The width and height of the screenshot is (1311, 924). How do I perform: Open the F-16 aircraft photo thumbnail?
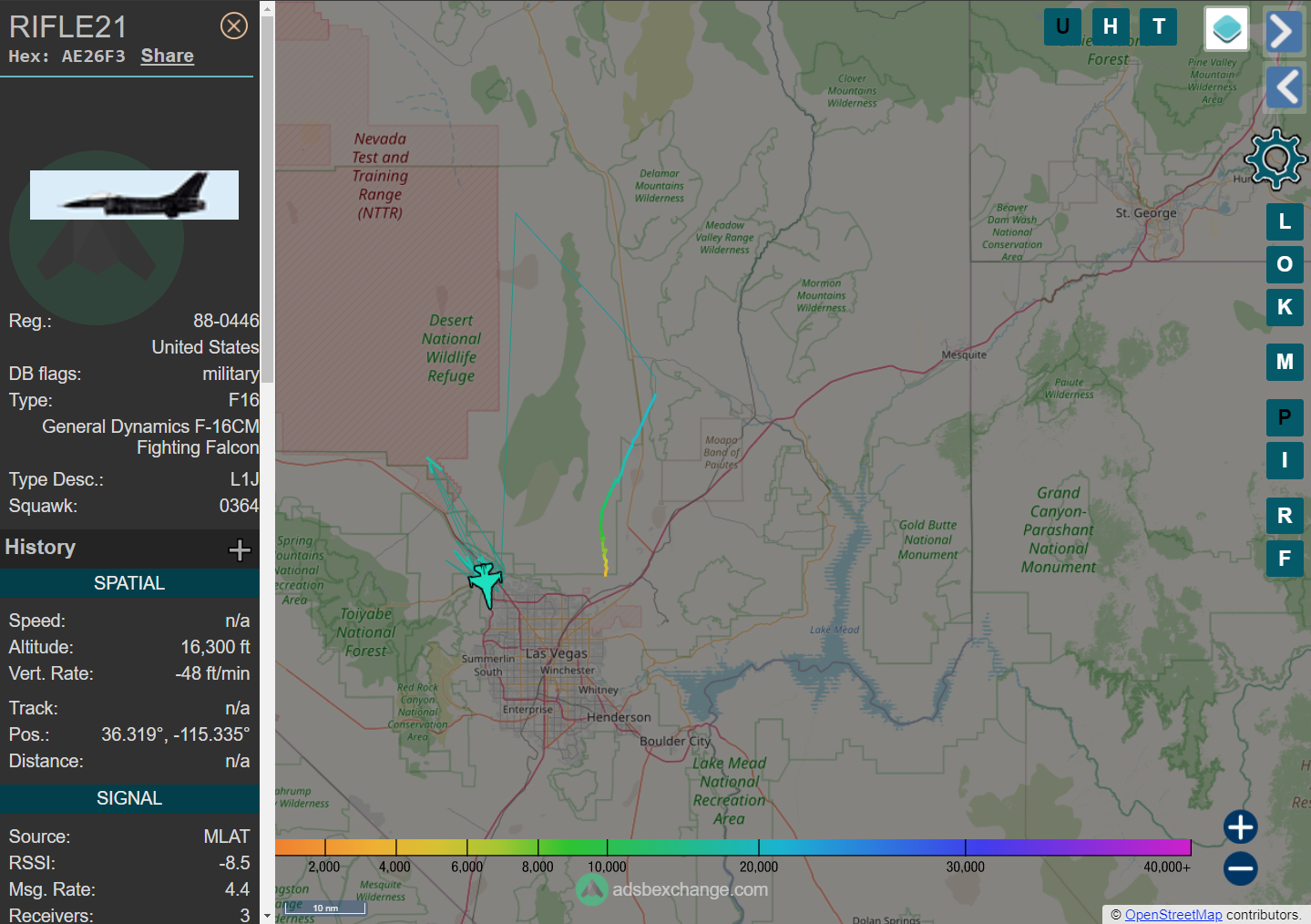coord(134,195)
